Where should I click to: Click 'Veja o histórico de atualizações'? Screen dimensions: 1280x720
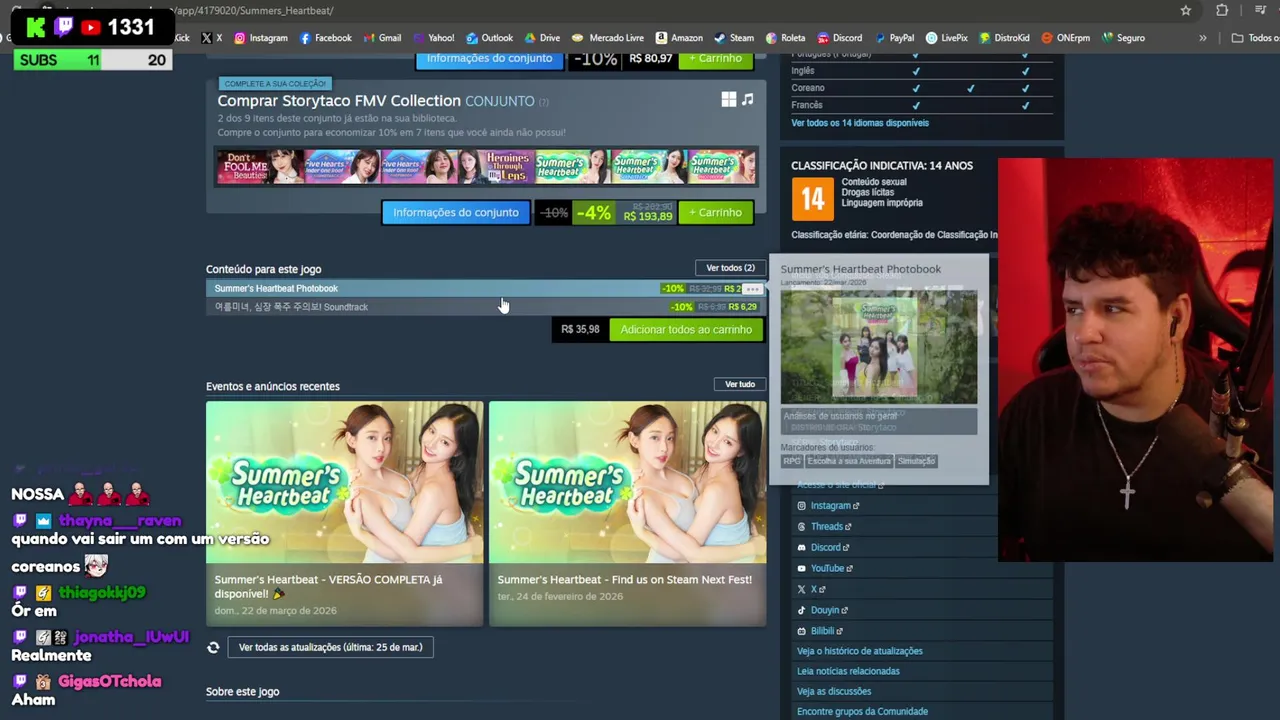point(860,651)
